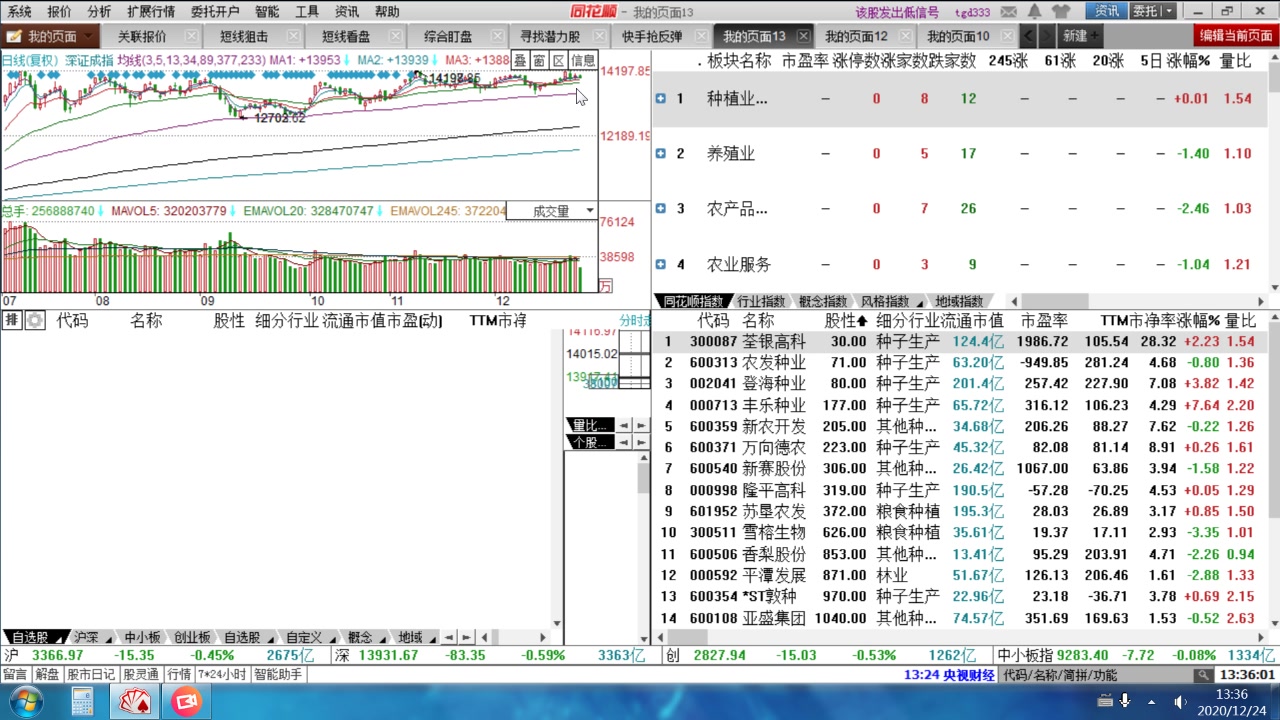Open 股市日记 in bottom bar
The height and width of the screenshot is (720, 1280).
point(91,674)
